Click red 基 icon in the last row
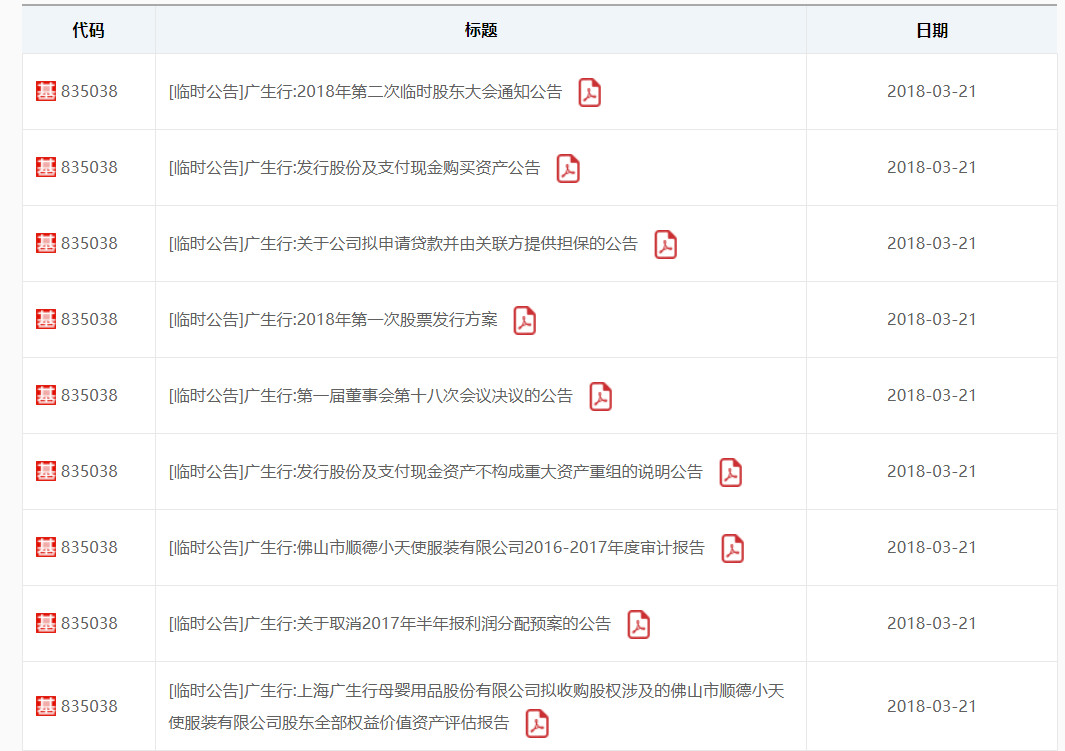The image size is (1065, 751). pyautogui.click(x=46, y=707)
